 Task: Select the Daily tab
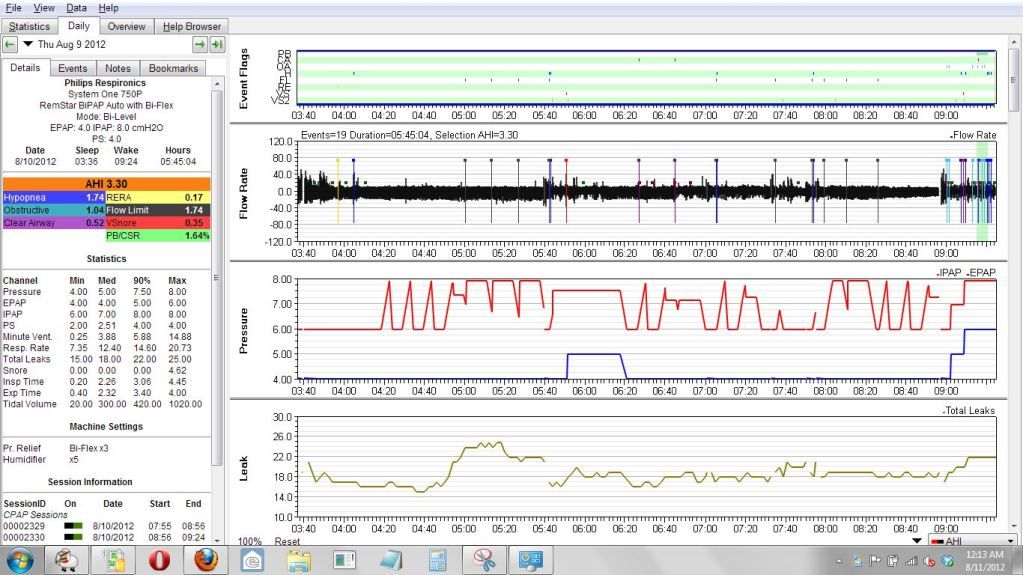click(x=78, y=26)
